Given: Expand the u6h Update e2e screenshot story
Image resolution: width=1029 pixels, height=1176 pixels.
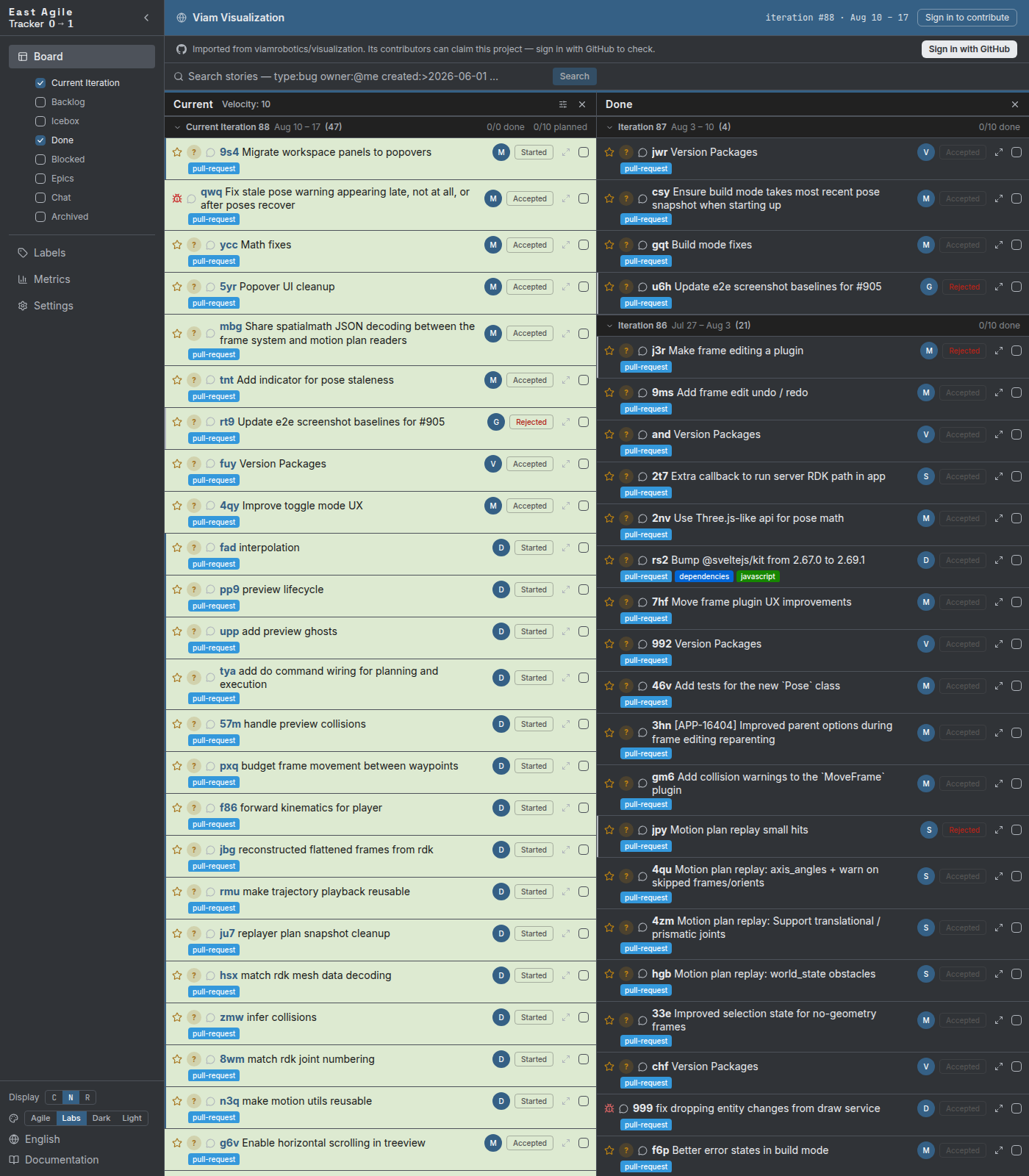Looking at the screenshot, I should [999, 287].
